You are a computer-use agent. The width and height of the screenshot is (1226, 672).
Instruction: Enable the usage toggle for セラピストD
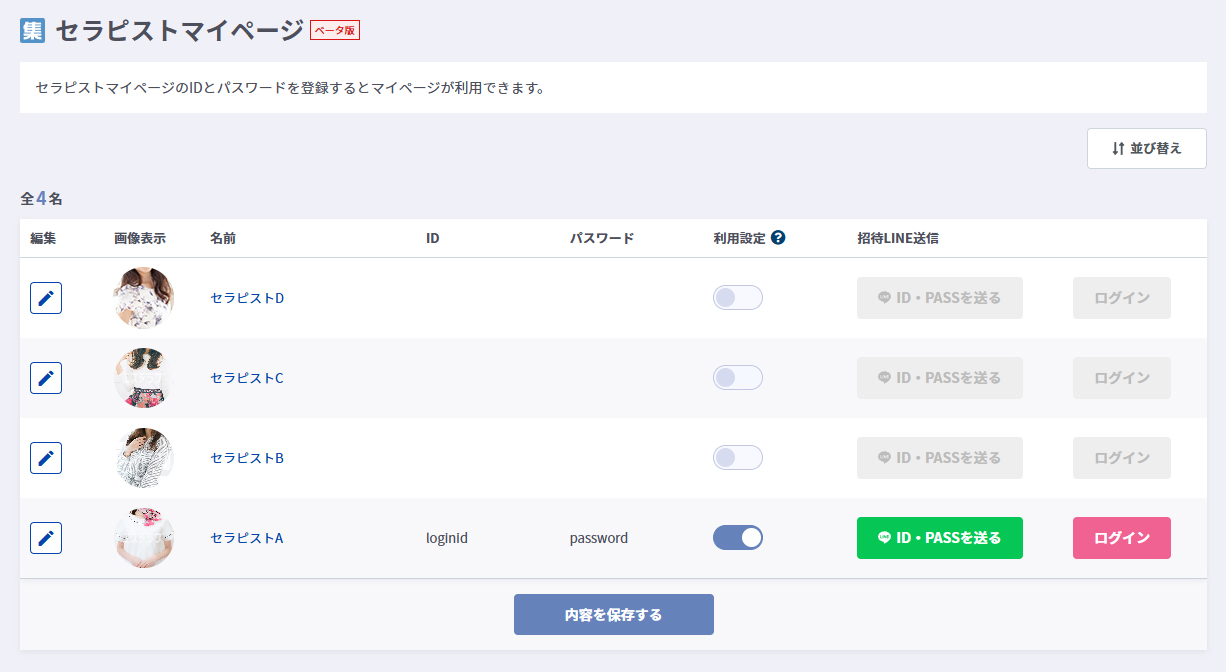coord(737,298)
